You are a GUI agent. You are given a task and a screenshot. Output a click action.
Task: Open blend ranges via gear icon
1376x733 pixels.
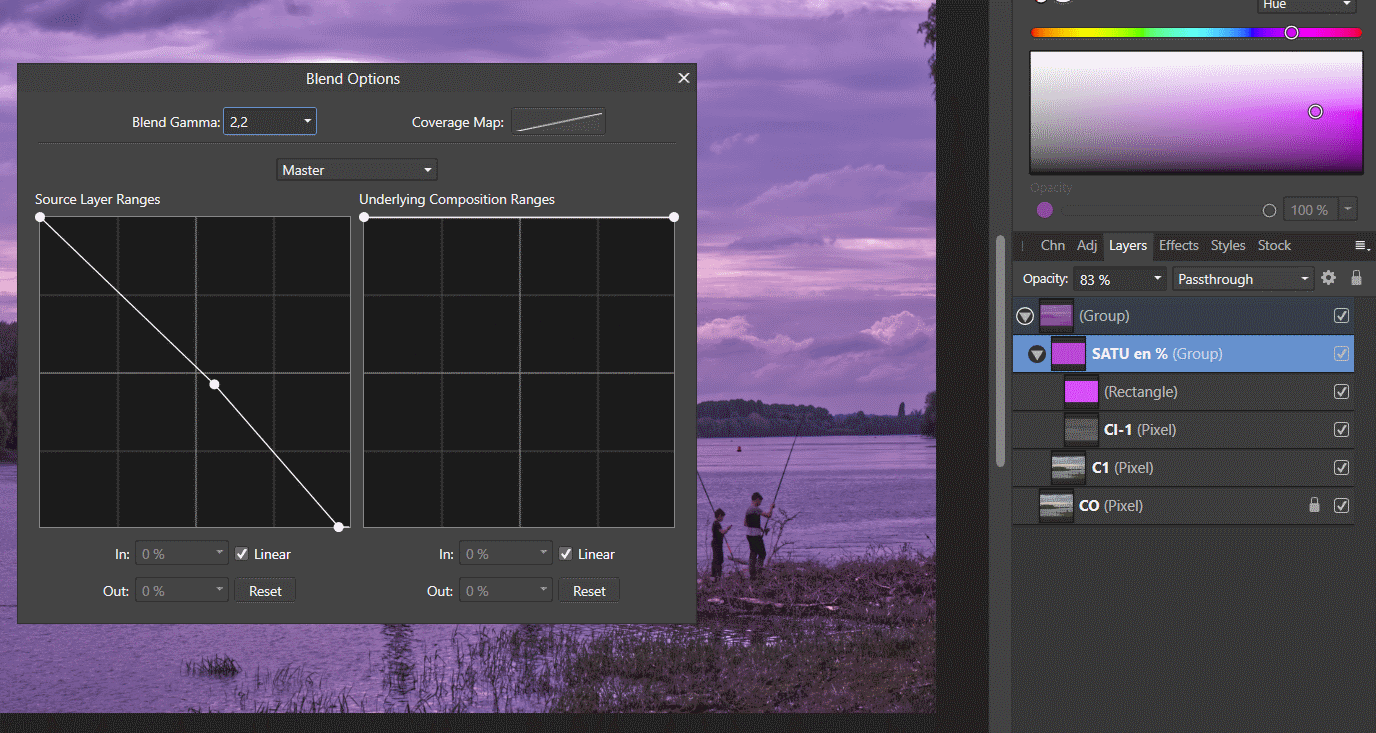tap(1328, 278)
